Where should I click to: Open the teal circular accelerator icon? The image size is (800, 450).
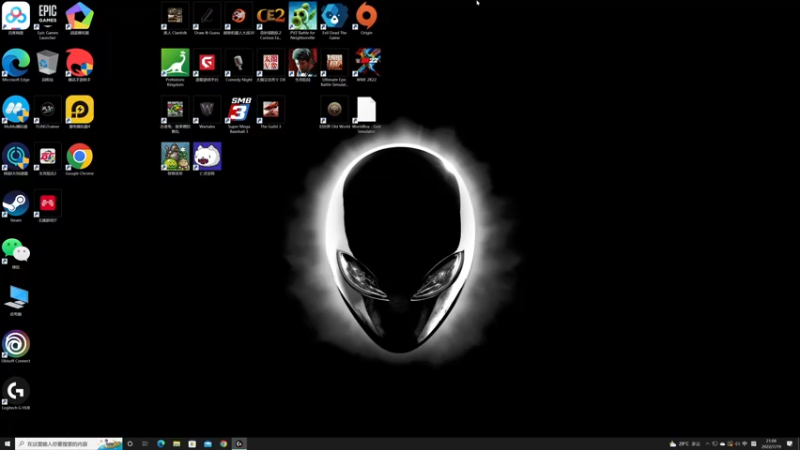click(x=16, y=157)
